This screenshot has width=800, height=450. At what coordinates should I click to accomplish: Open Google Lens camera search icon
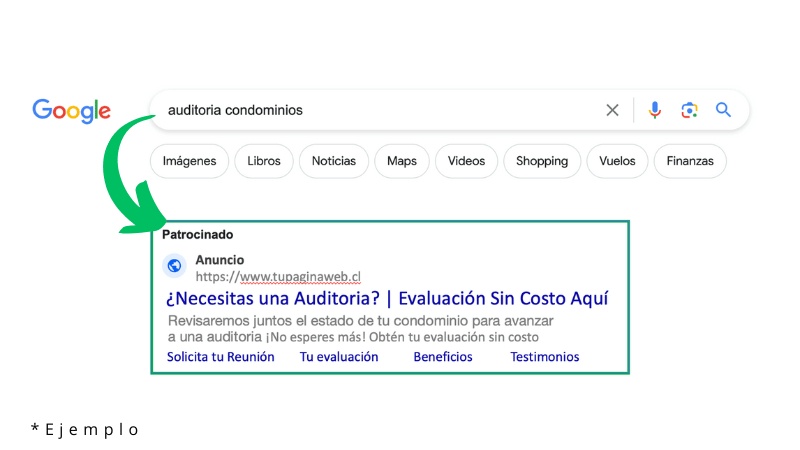click(x=689, y=110)
